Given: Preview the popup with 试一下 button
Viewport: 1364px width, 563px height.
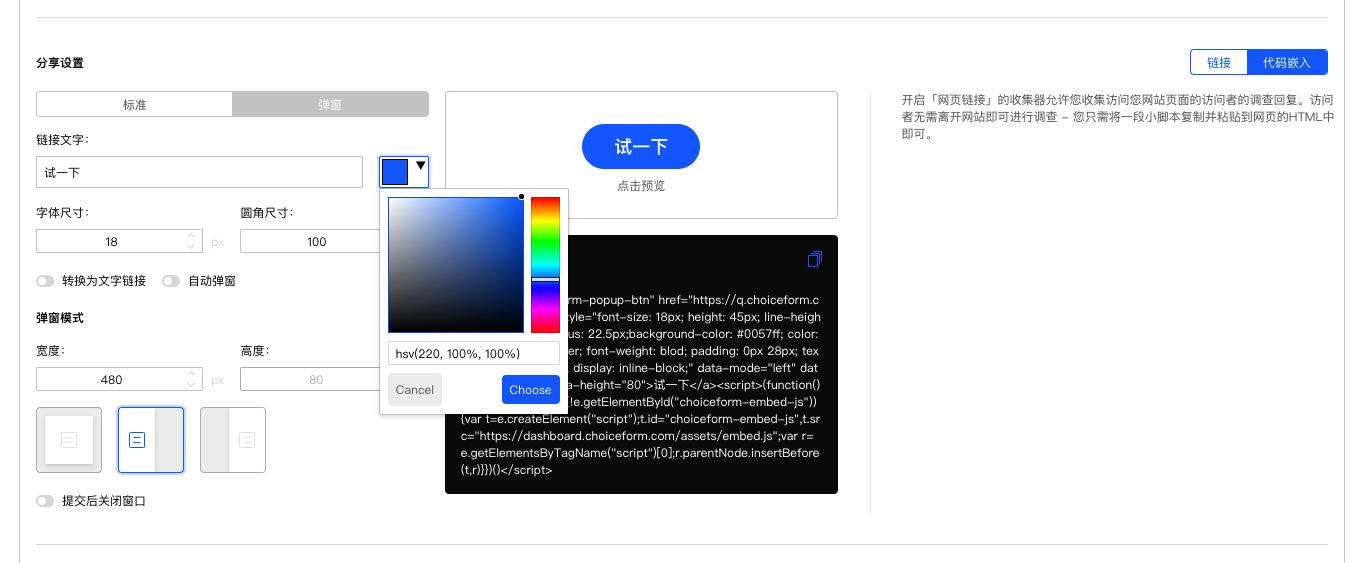Looking at the screenshot, I should [x=641, y=147].
